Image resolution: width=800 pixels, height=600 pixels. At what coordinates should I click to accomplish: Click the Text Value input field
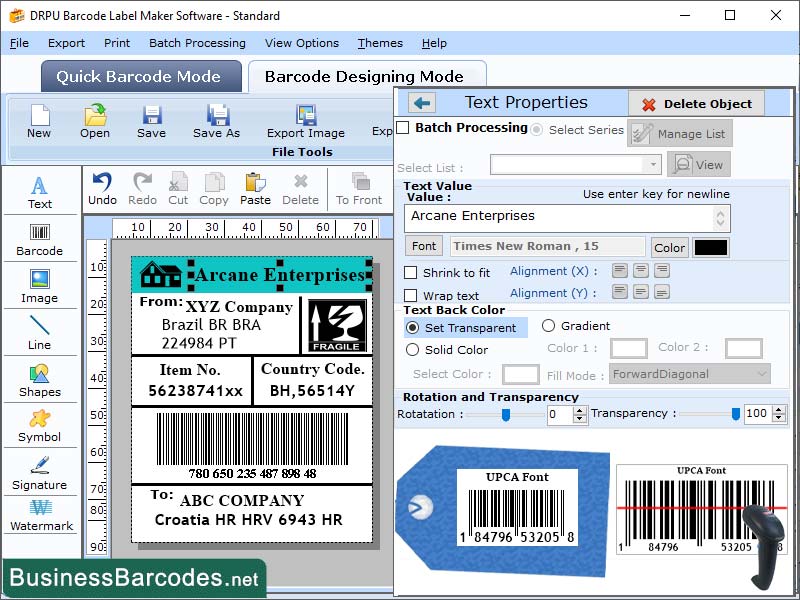567,218
